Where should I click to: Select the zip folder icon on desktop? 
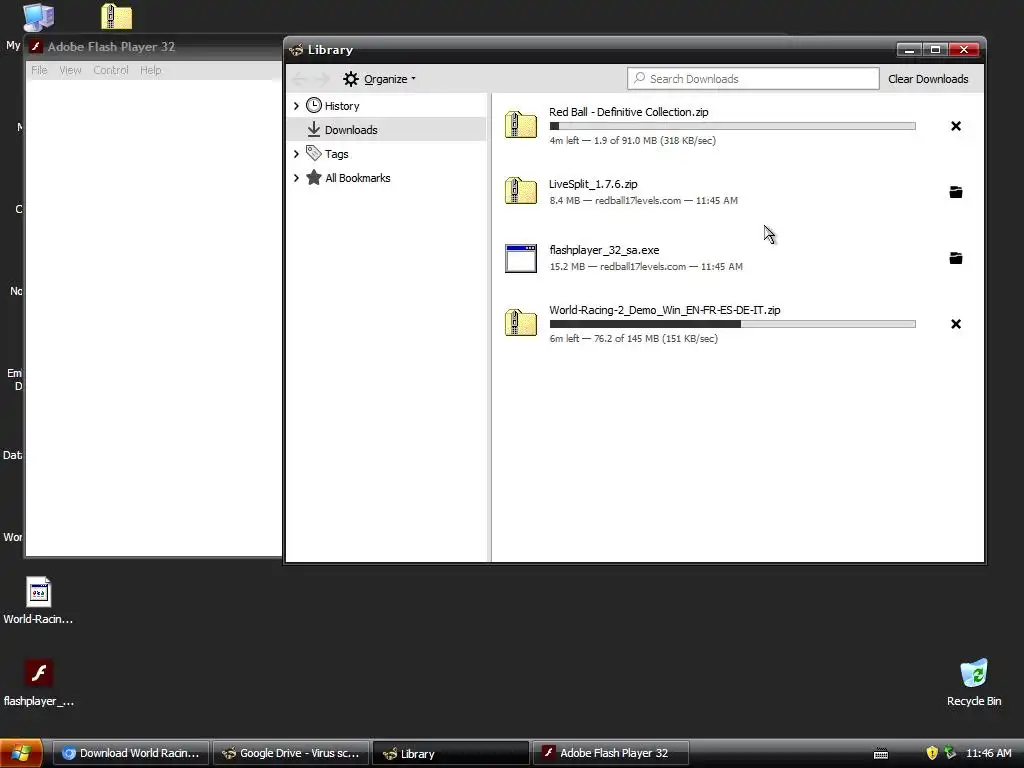tap(117, 16)
